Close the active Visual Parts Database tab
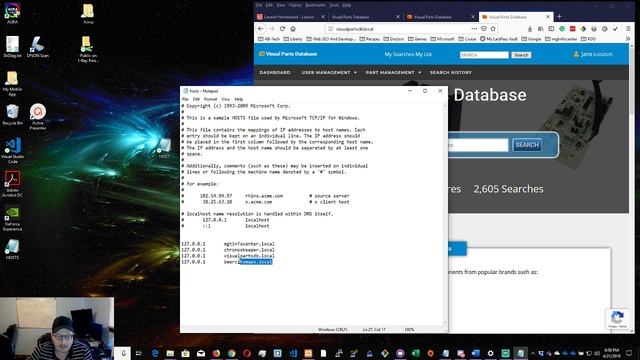This screenshot has width=640, height=360. (x=548, y=17)
